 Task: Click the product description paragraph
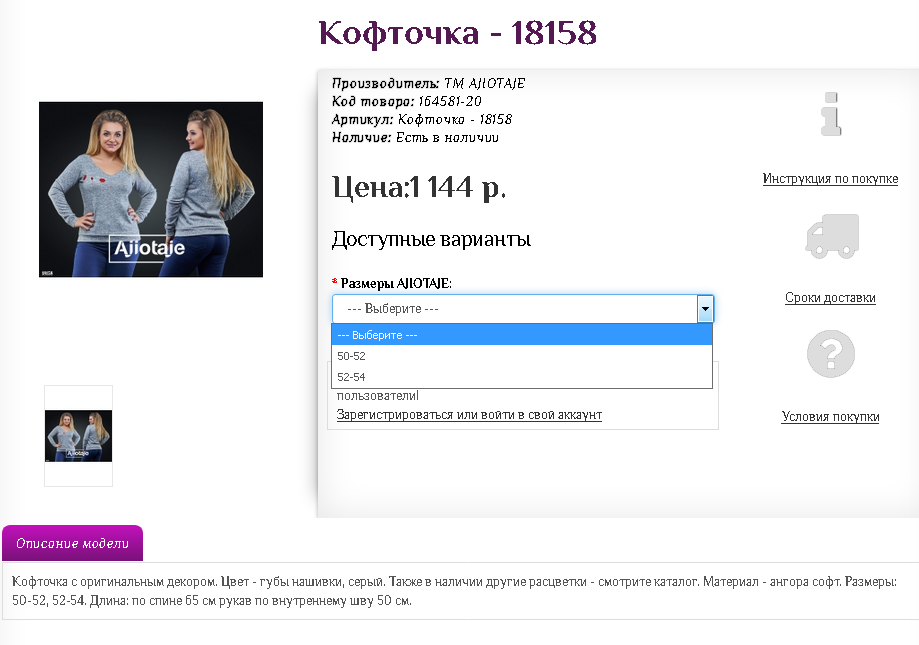point(454,591)
